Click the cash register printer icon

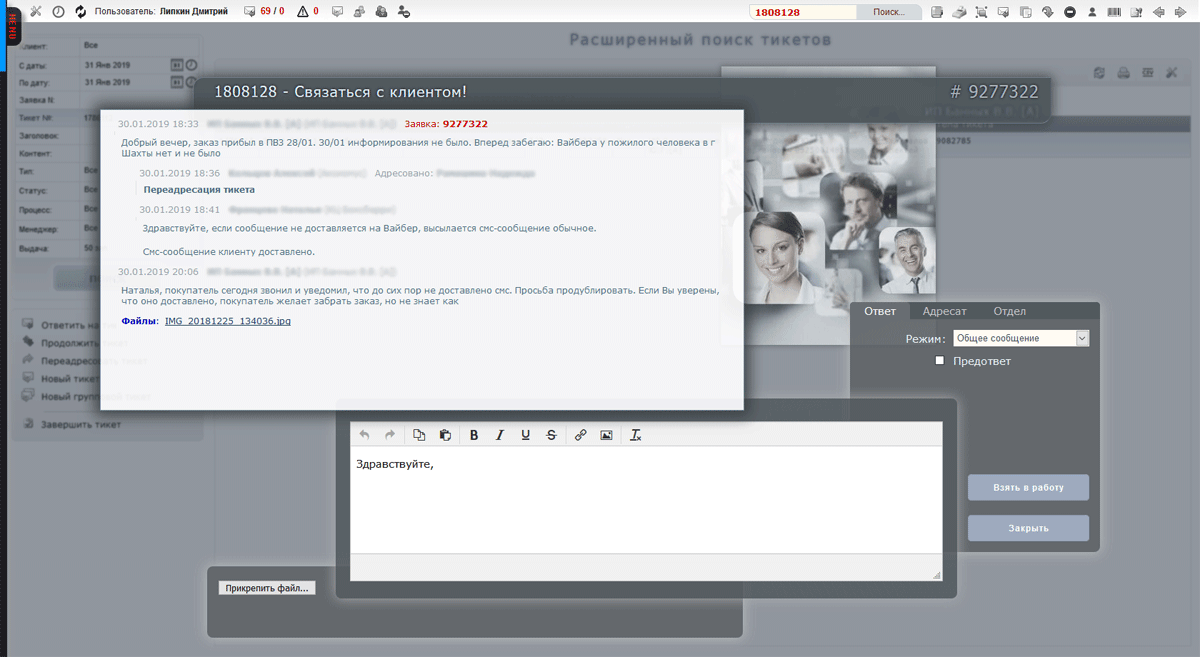tap(958, 12)
